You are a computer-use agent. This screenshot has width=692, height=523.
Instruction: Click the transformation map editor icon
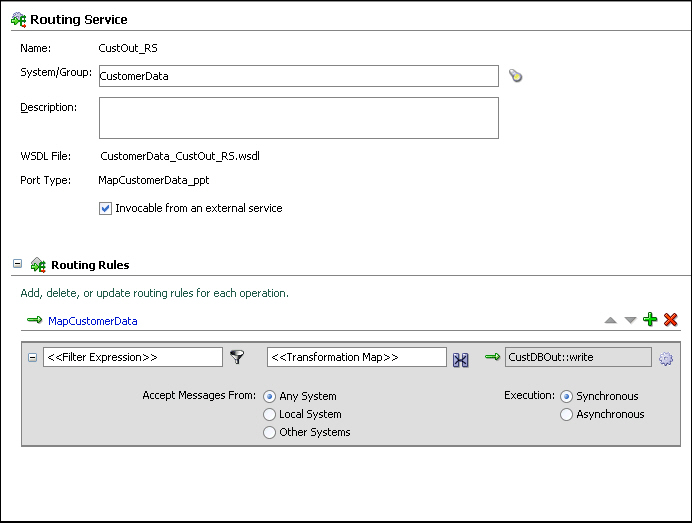coord(460,360)
